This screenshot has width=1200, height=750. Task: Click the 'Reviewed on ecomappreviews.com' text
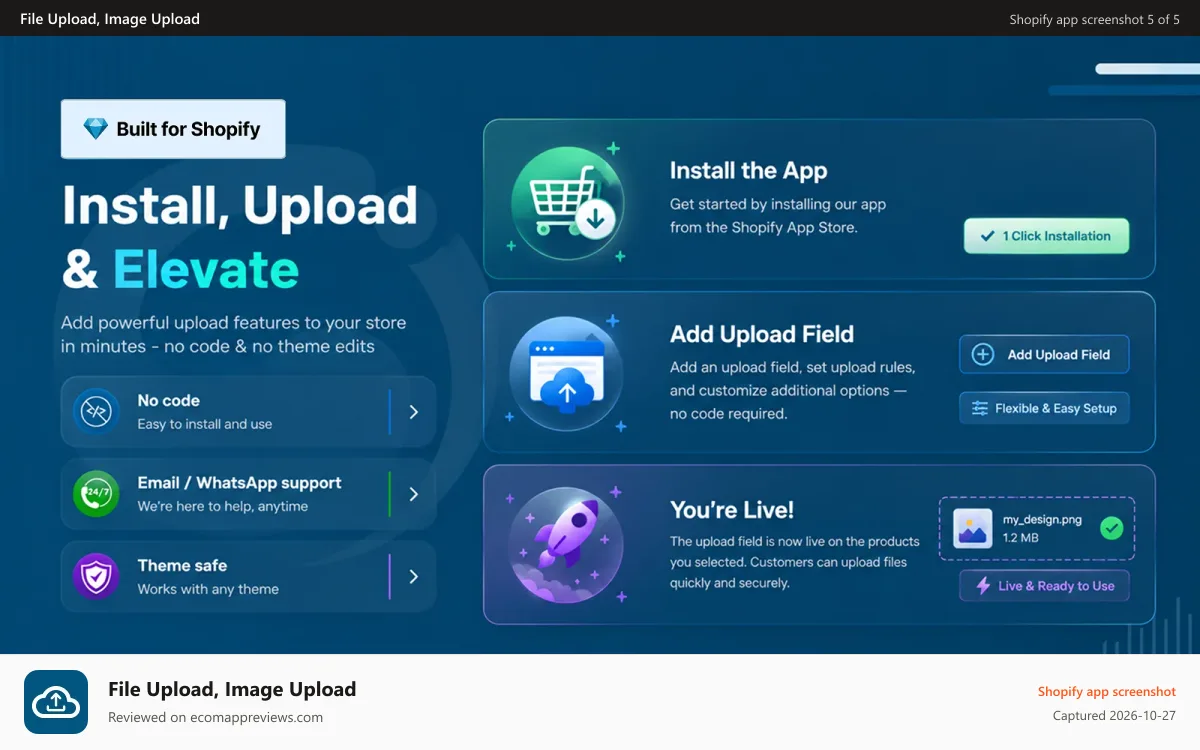click(x=216, y=717)
